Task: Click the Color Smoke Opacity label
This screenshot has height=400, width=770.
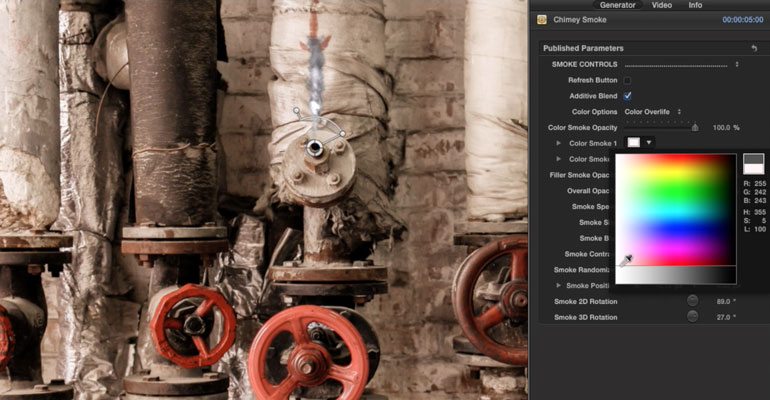Action: (582, 128)
